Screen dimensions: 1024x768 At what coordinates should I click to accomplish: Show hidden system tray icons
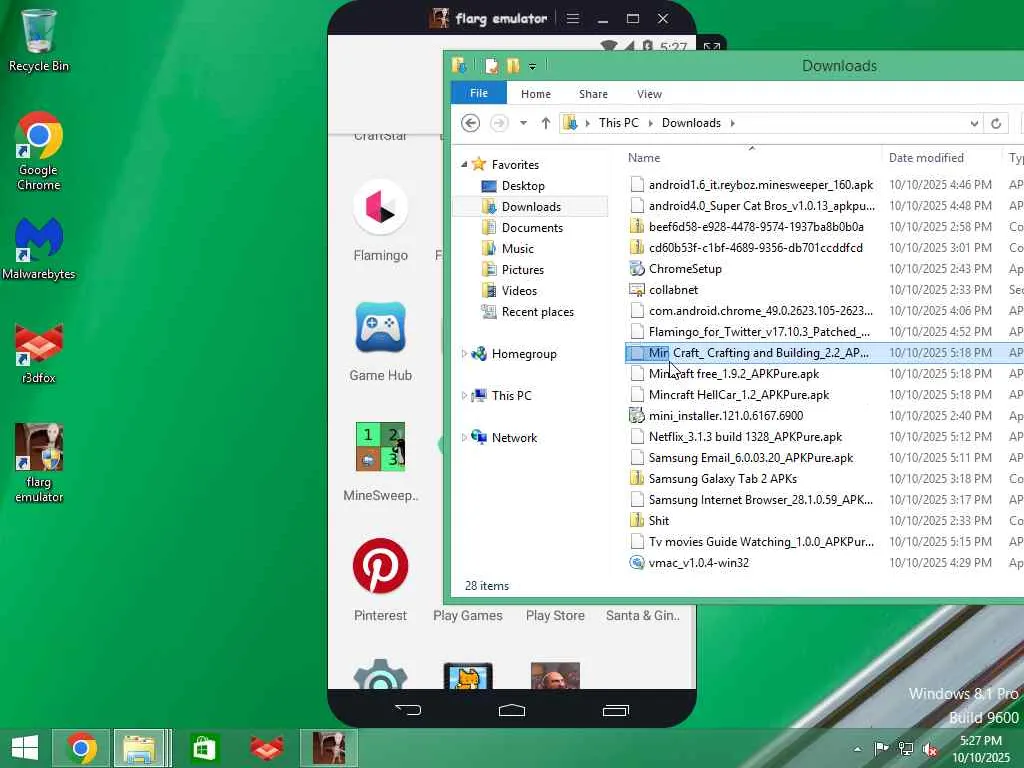tap(857, 749)
